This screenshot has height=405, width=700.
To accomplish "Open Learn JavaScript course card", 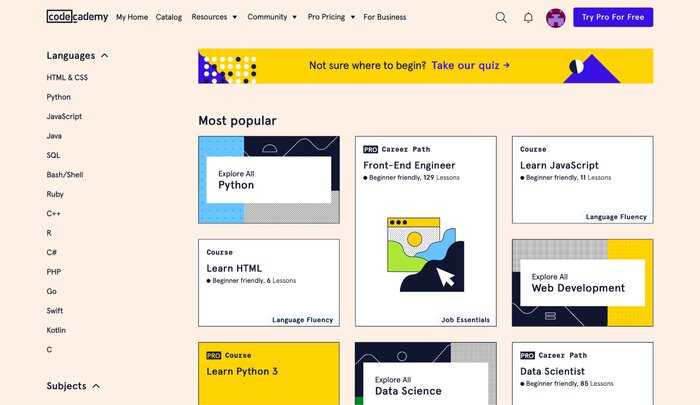I will [x=583, y=180].
